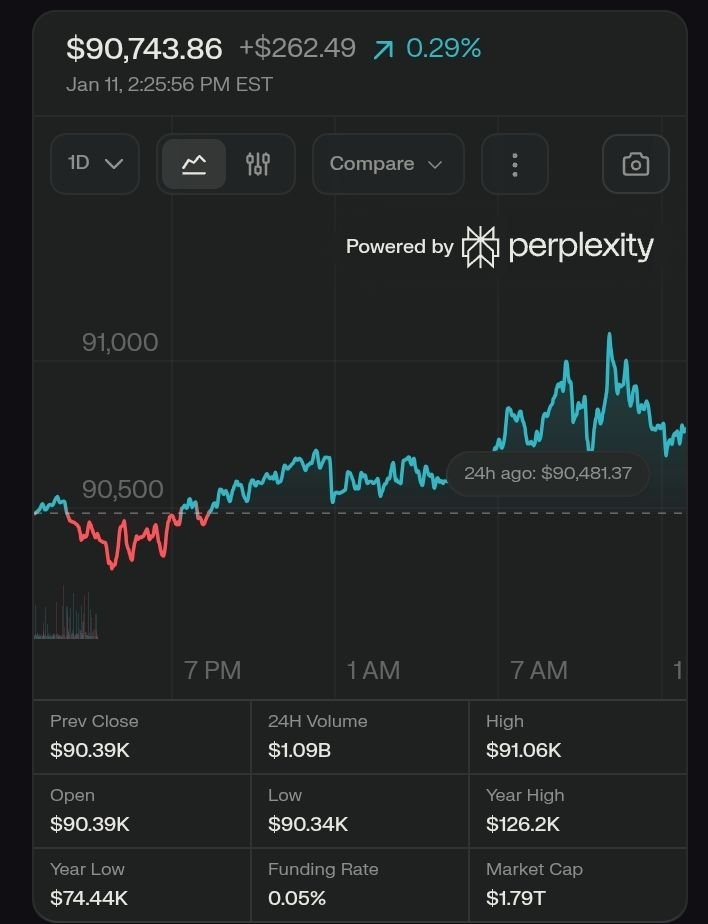Open the chart indicator settings icon
This screenshot has height=924, width=708.
coord(259,164)
